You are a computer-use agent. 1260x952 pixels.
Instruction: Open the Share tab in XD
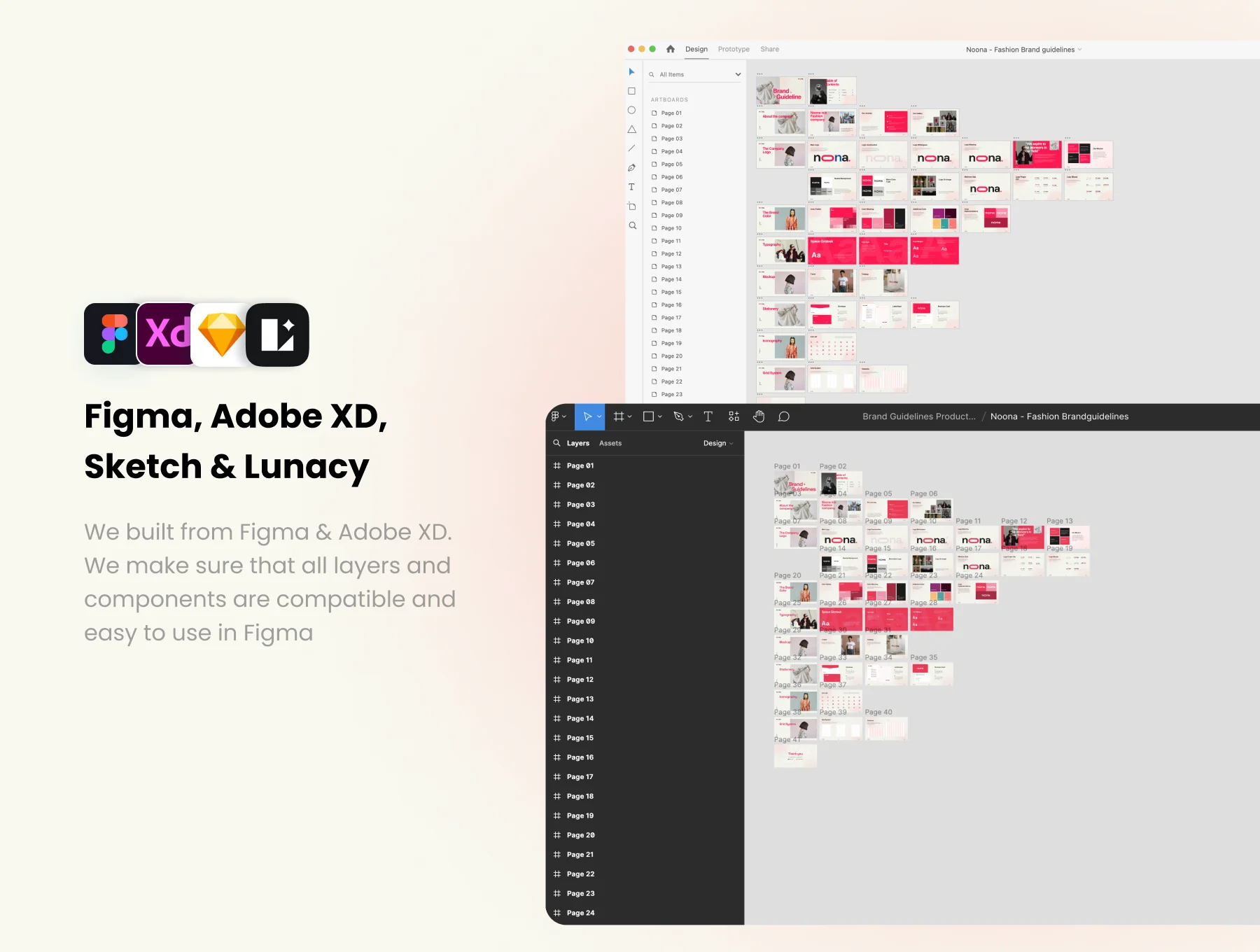click(x=770, y=49)
